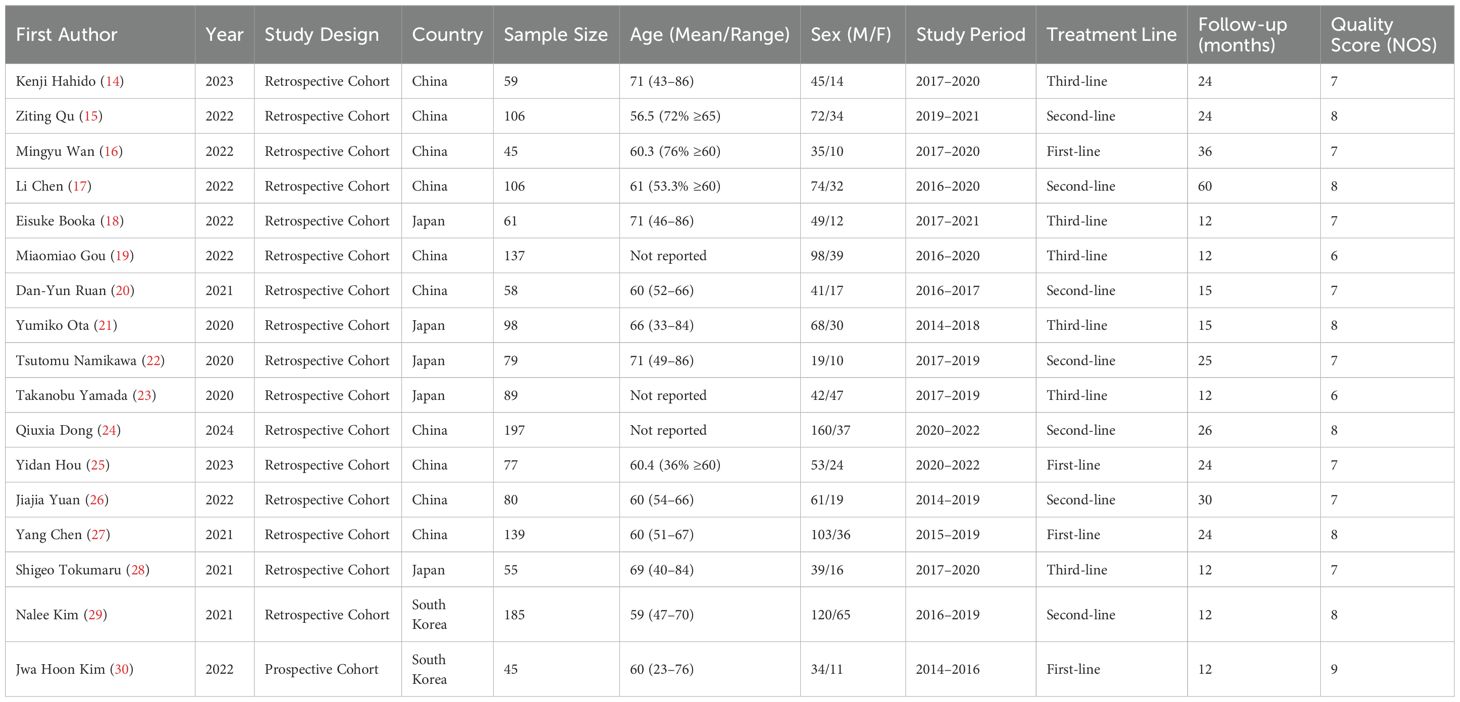Click the Prospective Cohort cell

(322, 669)
